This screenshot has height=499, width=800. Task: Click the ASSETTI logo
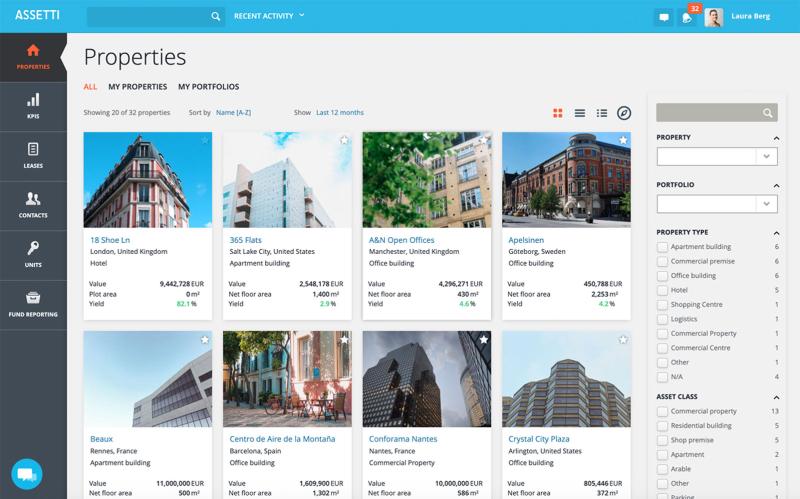point(37,15)
